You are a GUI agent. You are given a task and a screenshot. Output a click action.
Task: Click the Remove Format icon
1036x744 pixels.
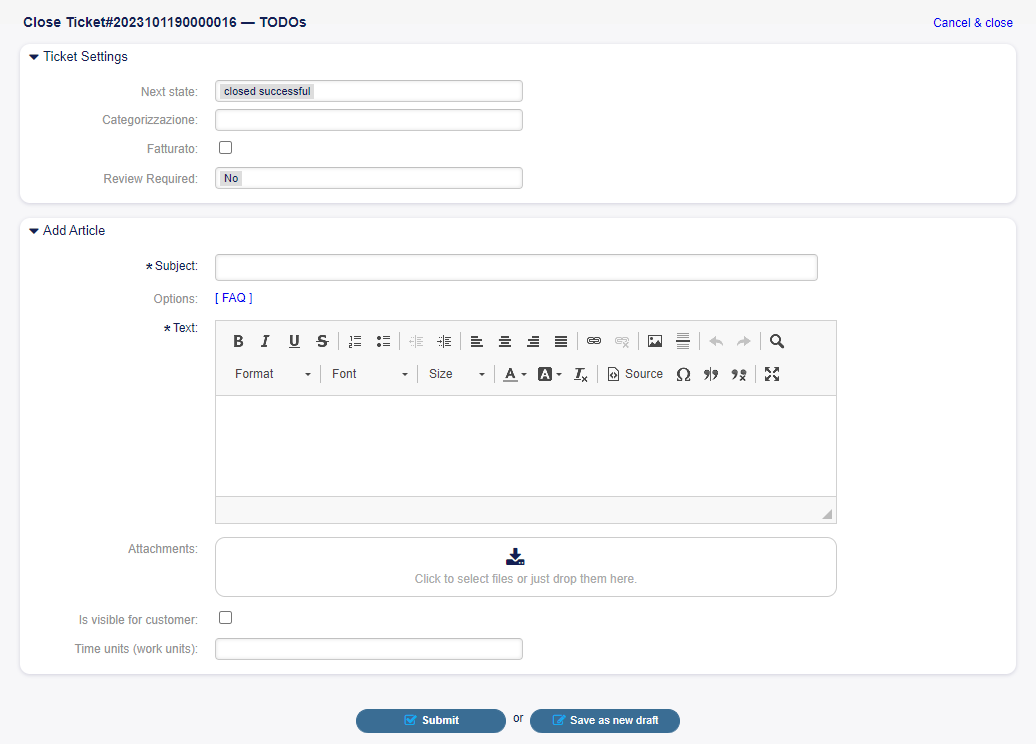pyautogui.click(x=581, y=374)
